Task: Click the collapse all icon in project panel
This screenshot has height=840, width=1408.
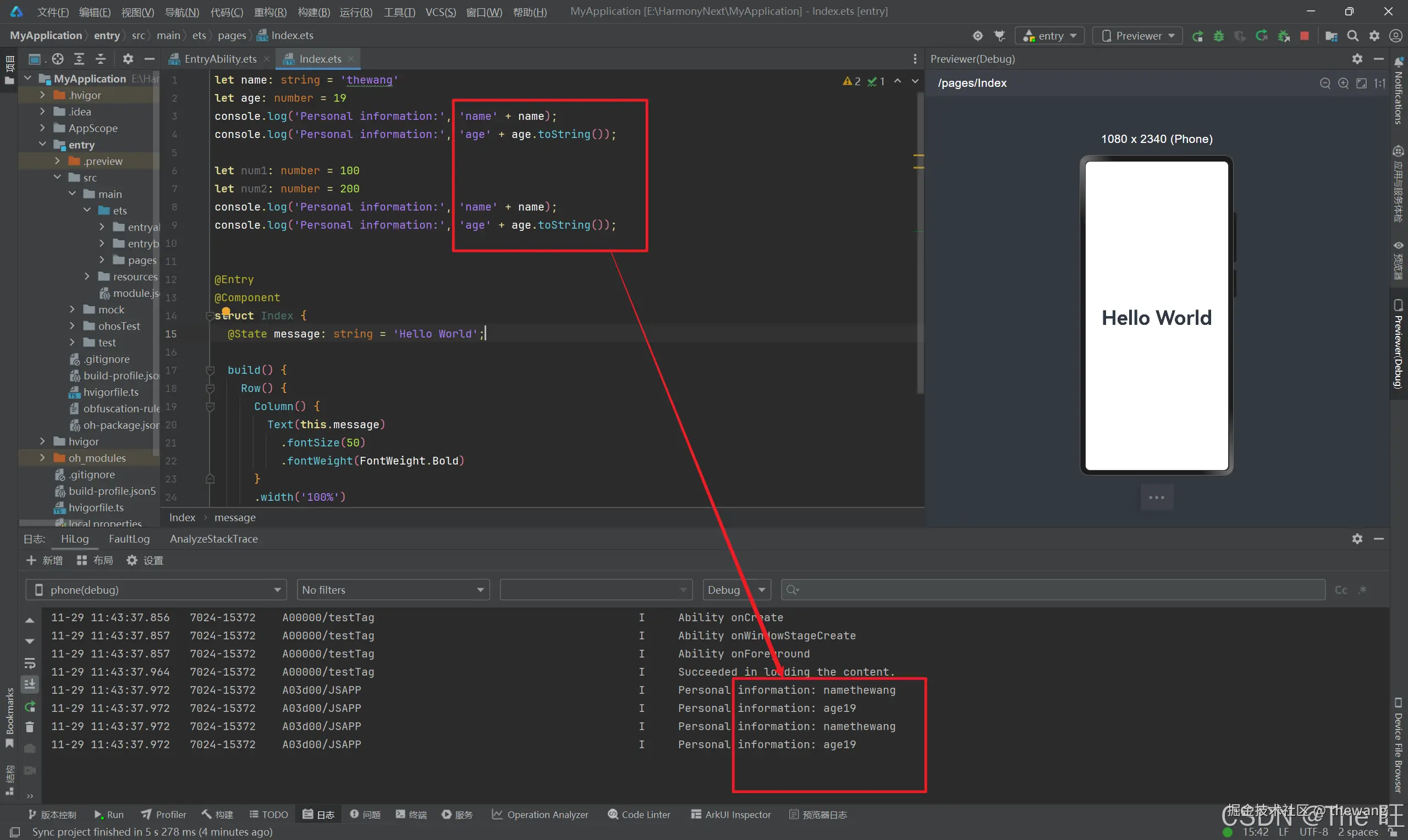Action: tap(101, 59)
